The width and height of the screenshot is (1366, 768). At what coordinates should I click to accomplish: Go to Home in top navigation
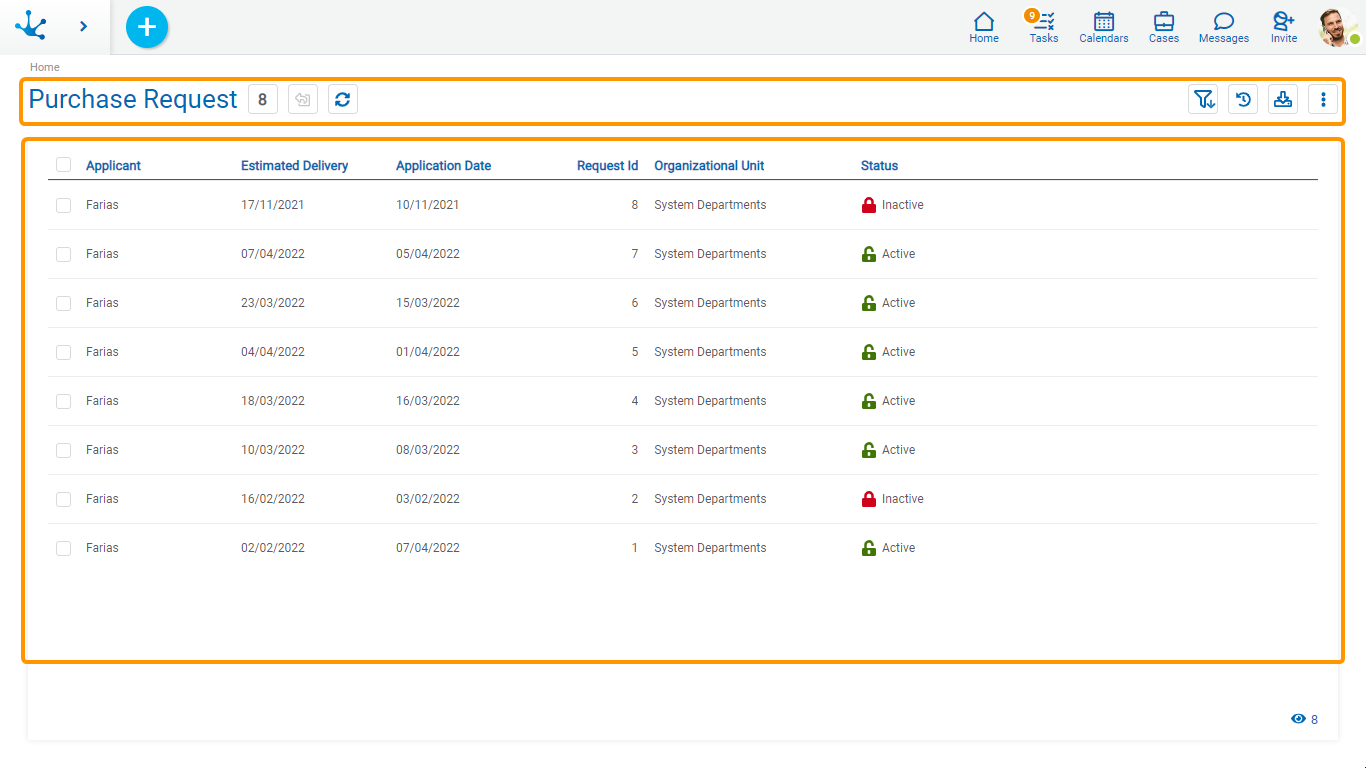[984, 27]
